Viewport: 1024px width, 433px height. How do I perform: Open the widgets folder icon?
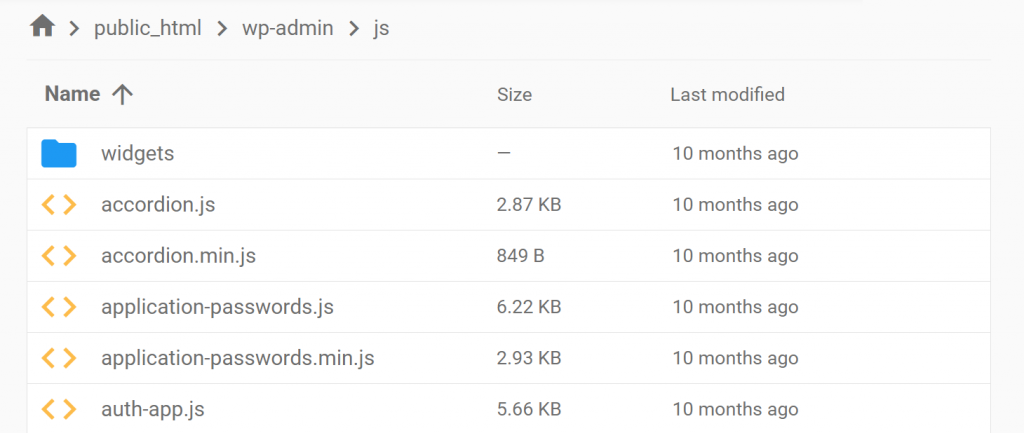59,154
